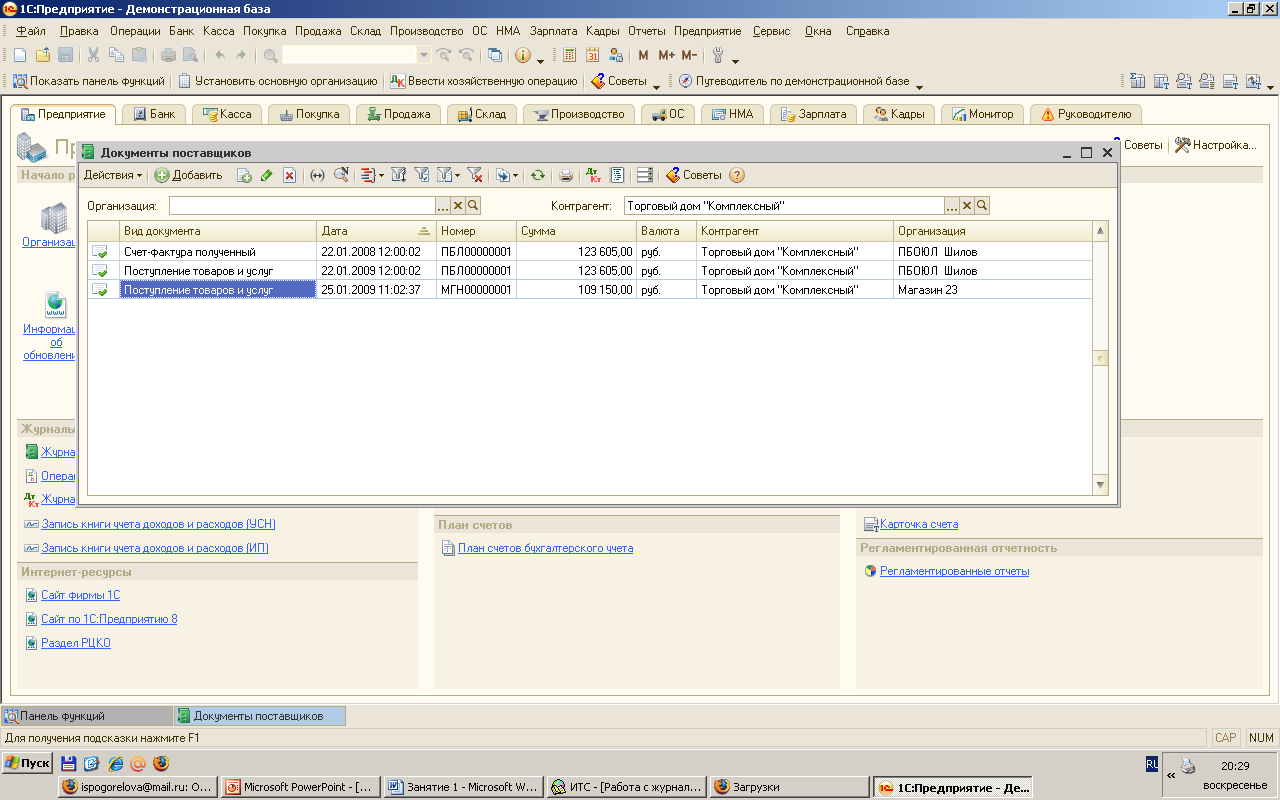Viewport: 1280px width, 800px height.
Task: Open Загрузки window from the taskbar
Action: (x=790, y=787)
